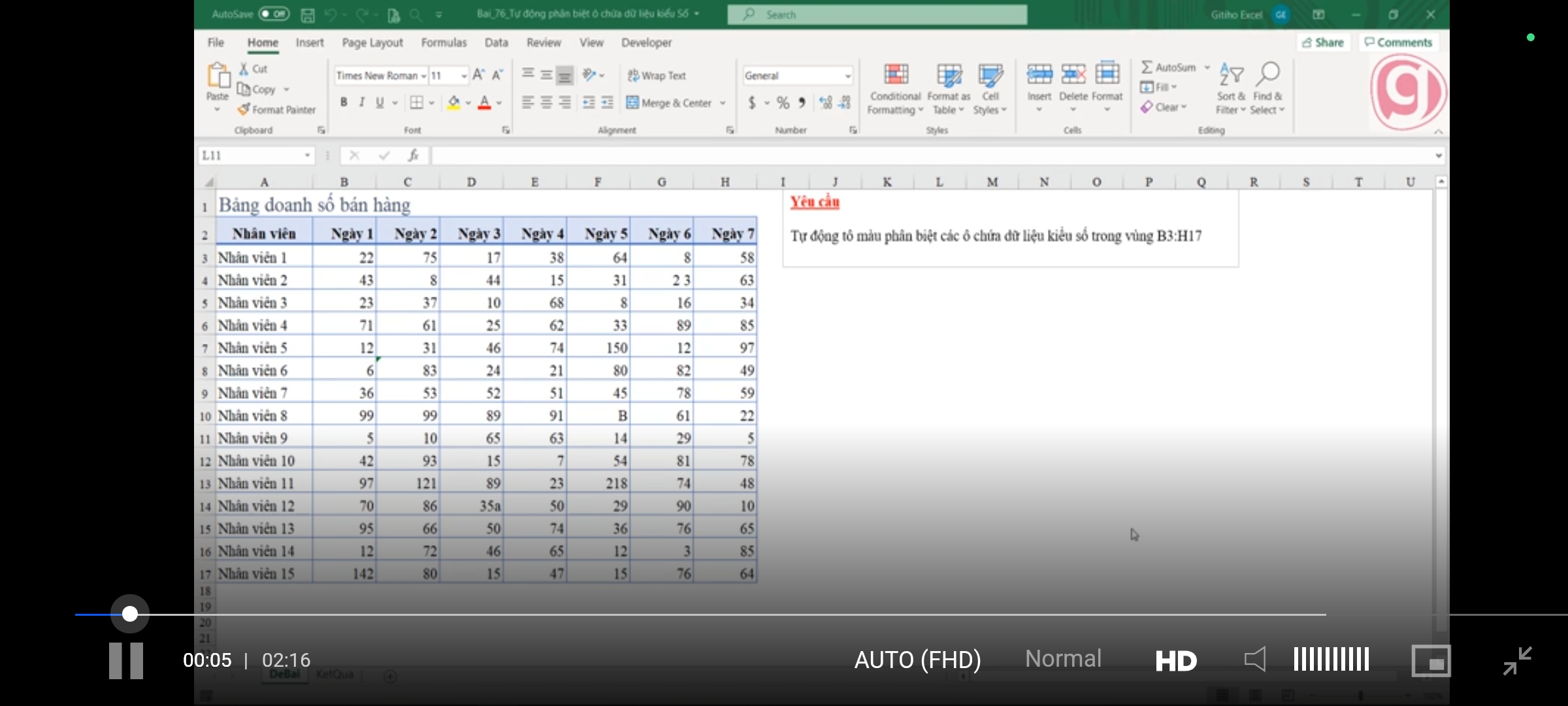Open the Times New Roman font dropdown
This screenshot has height=706, width=1568.
point(423,76)
